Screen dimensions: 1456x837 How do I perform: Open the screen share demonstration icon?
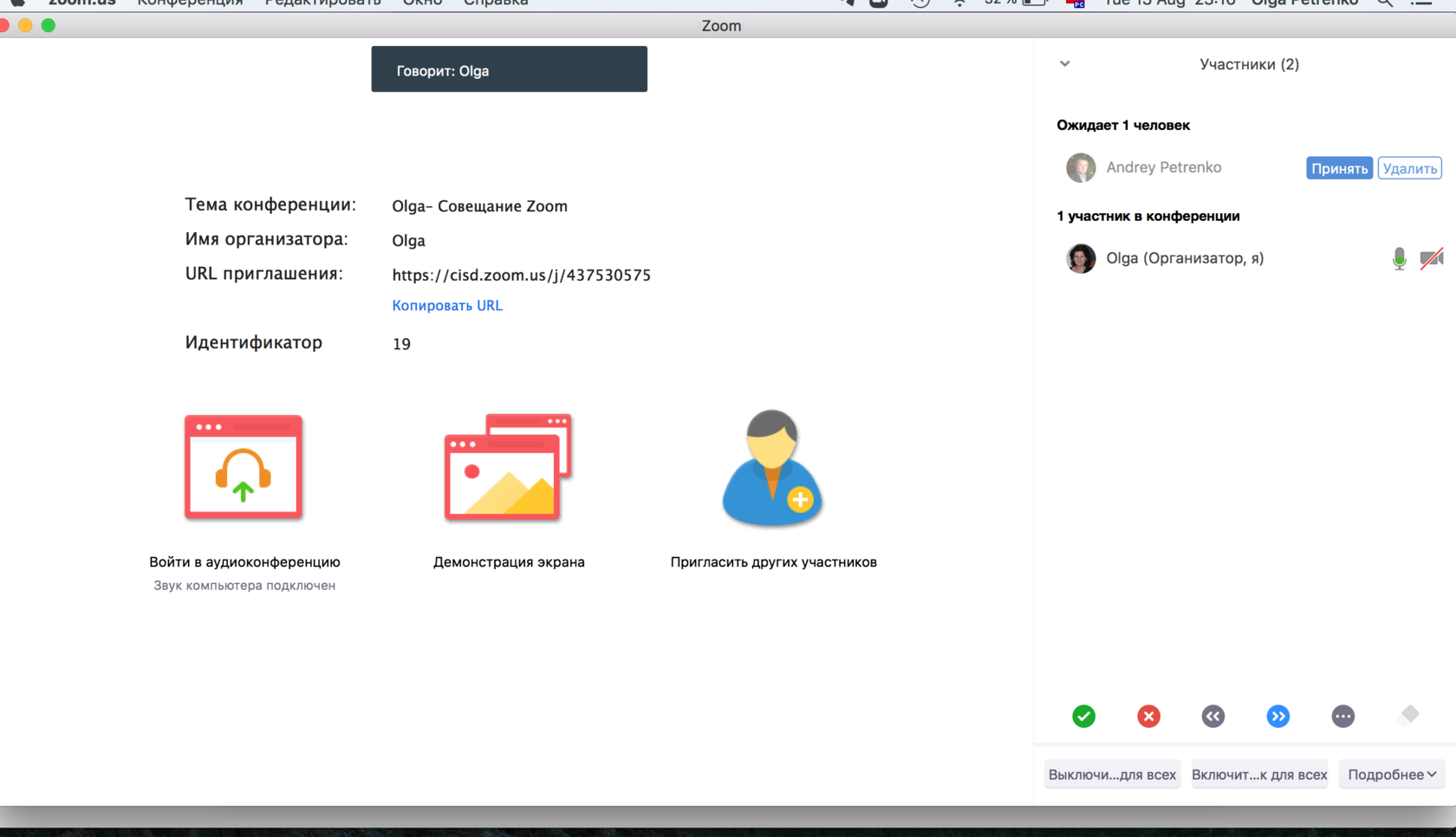click(x=508, y=467)
